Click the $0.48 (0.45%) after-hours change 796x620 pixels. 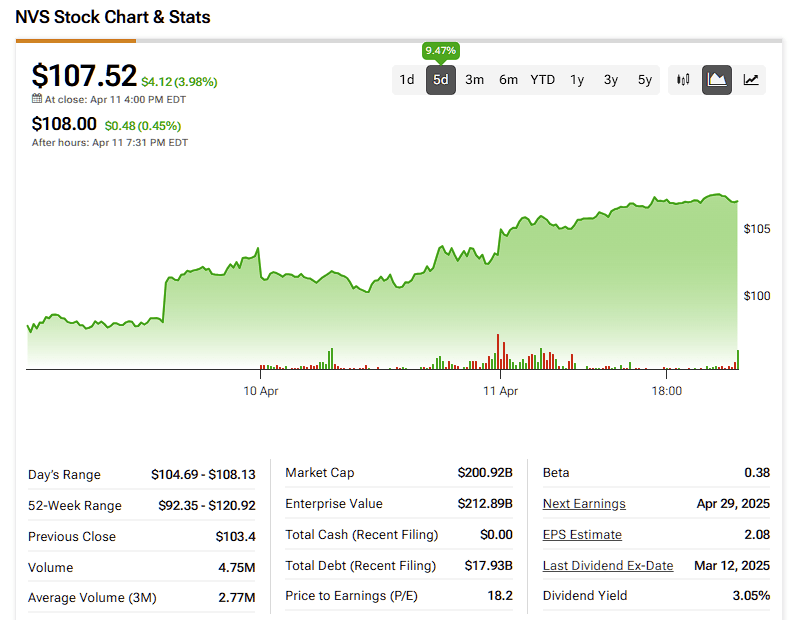point(143,126)
